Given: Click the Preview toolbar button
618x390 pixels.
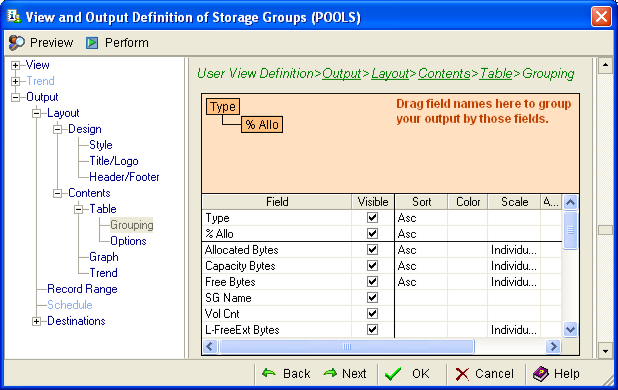Looking at the screenshot, I should (x=41, y=43).
